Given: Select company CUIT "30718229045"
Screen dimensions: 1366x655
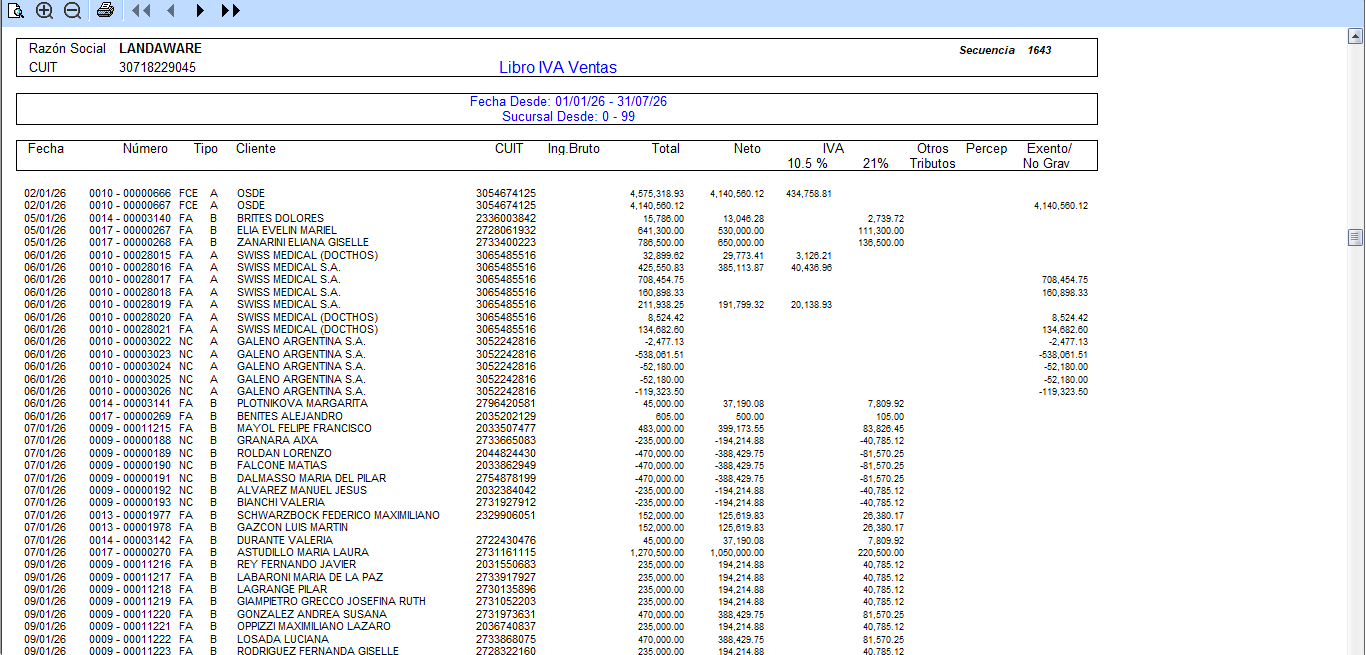Looking at the screenshot, I should tap(157, 68).
